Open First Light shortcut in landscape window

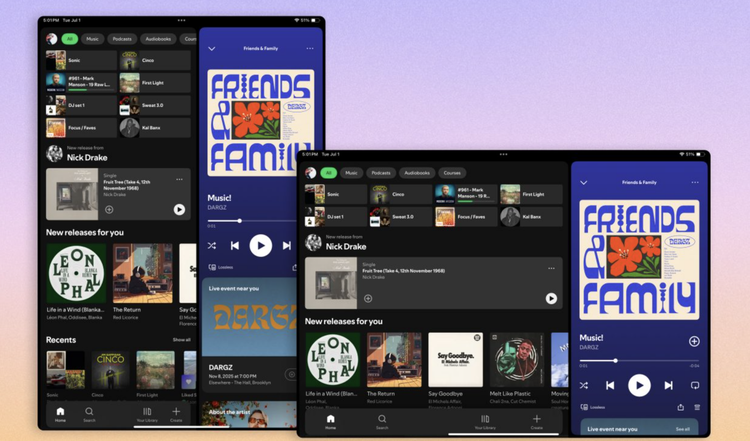531,194
